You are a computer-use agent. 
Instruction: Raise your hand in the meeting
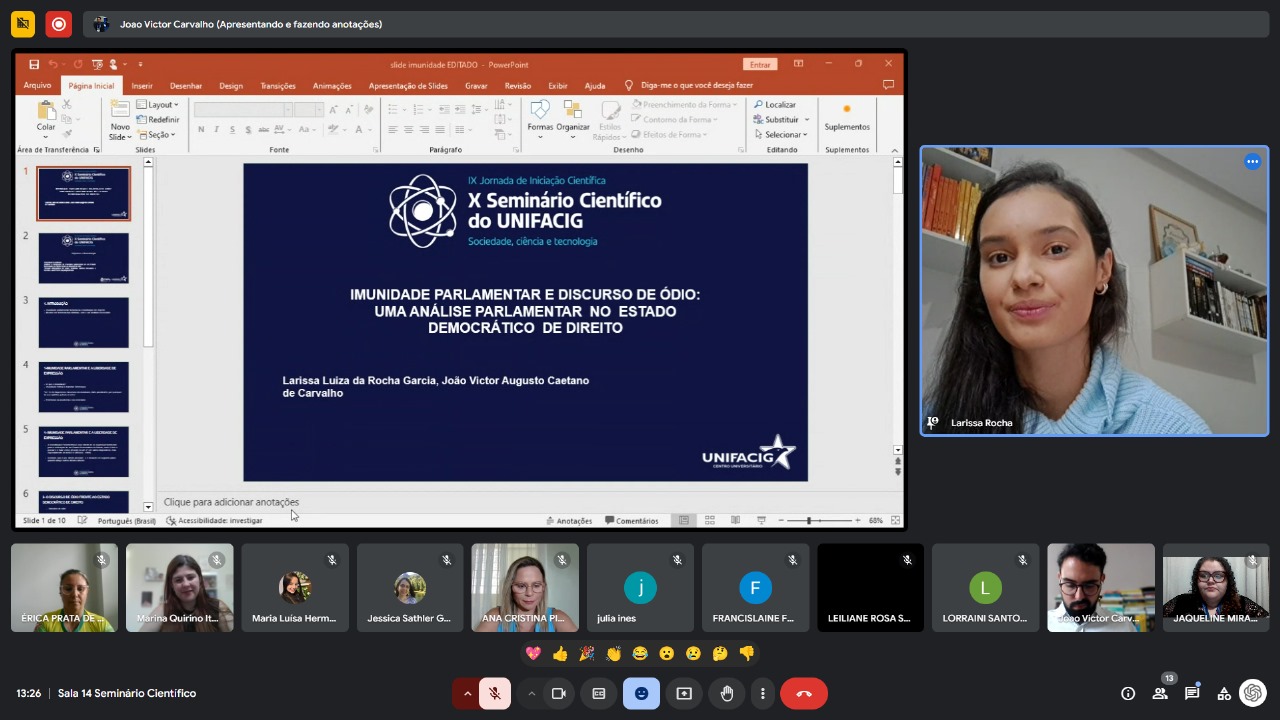click(x=727, y=693)
